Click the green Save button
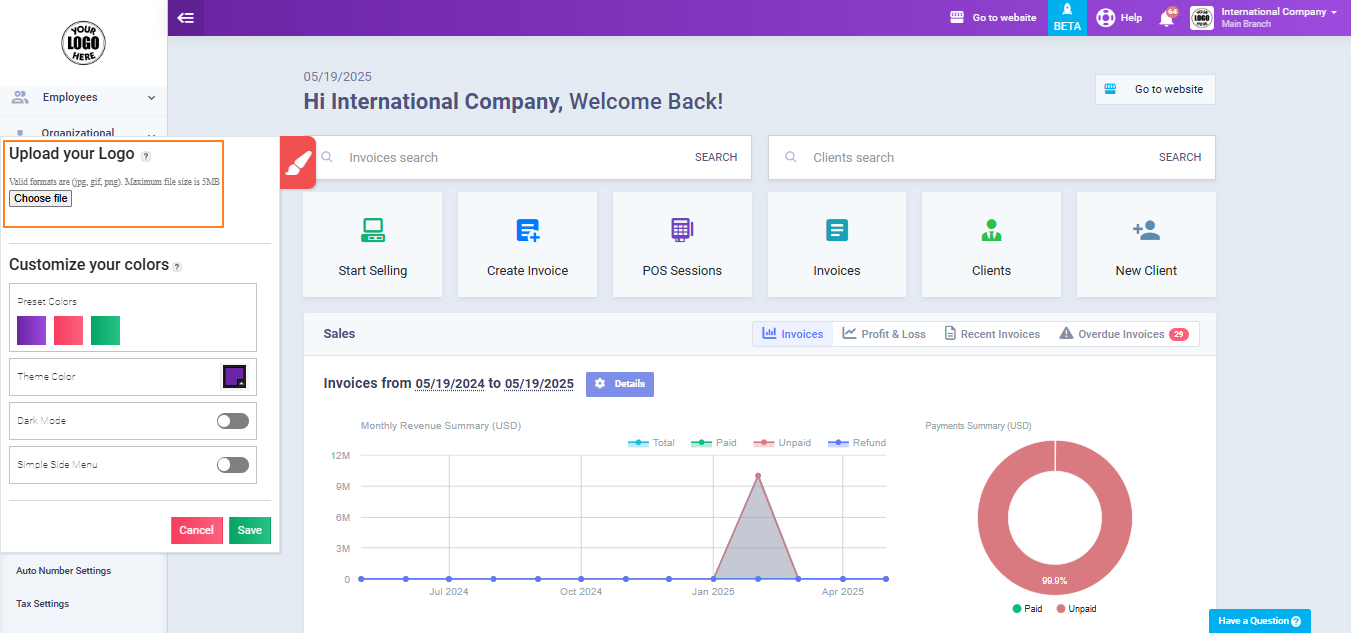The height and width of the screenshot is (633, 1351). [249, 530]
